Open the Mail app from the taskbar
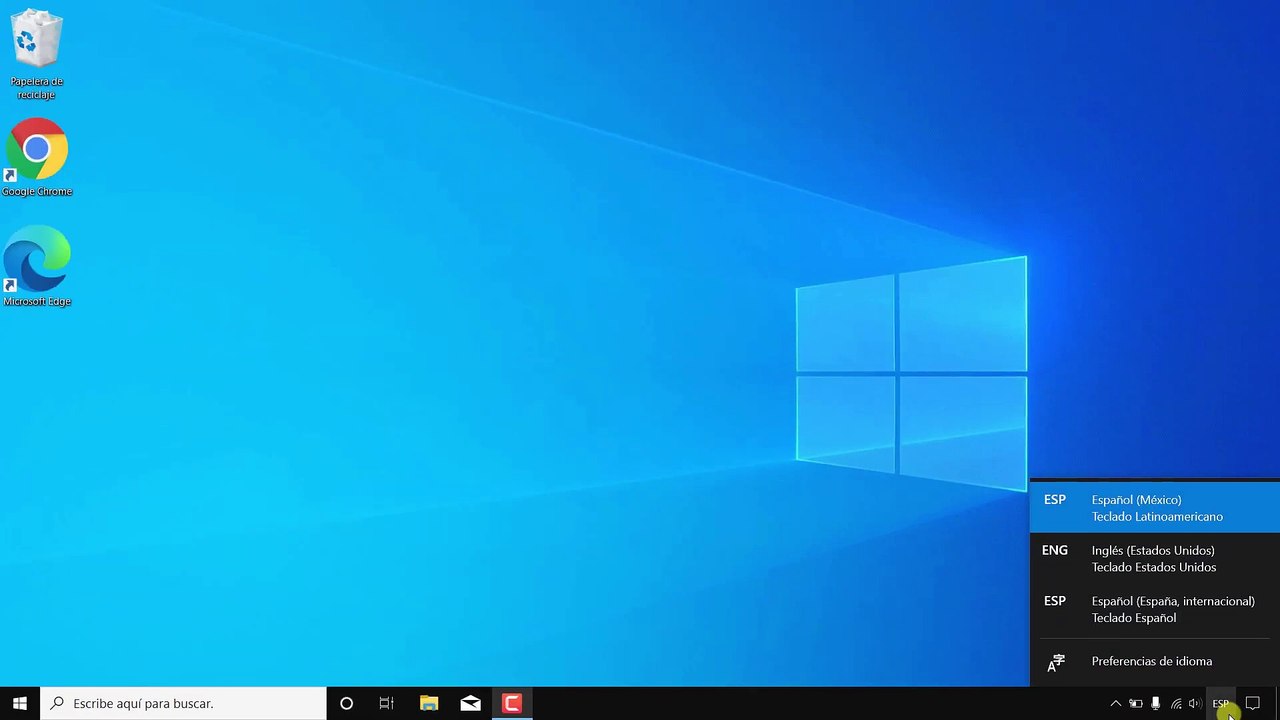 point(470,703)
